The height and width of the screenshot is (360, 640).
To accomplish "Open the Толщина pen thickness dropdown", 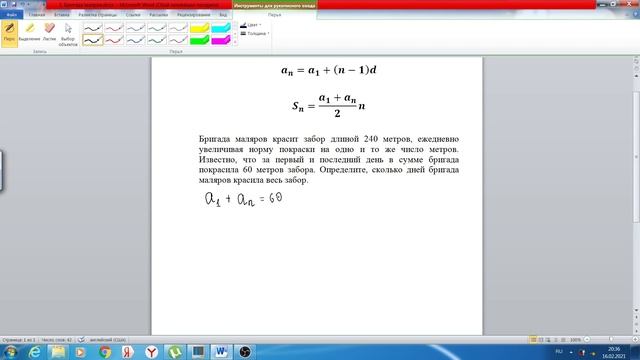I will point(255,33).
